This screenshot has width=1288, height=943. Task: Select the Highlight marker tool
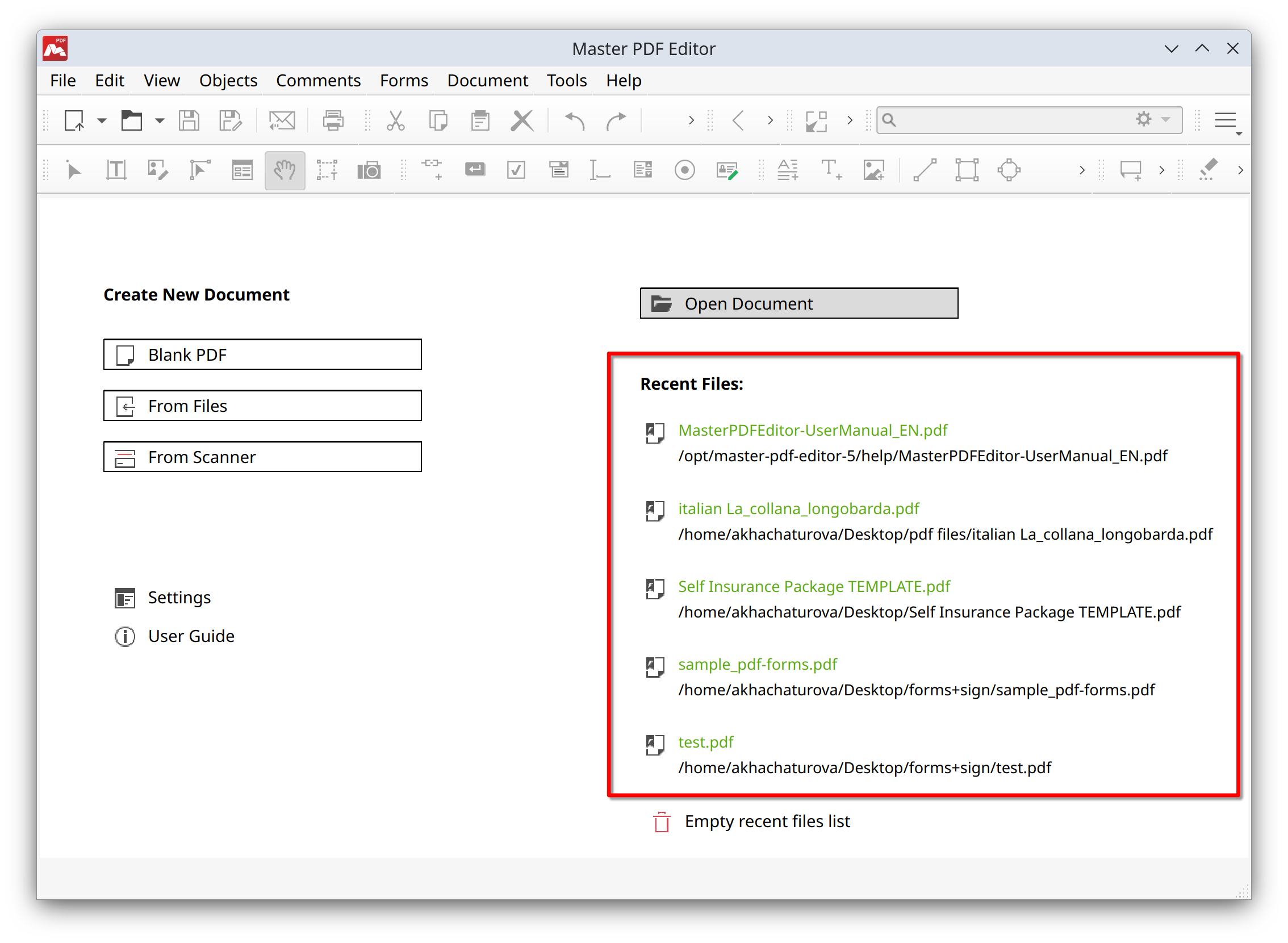pyautogui.click(x=1208, y=169)
